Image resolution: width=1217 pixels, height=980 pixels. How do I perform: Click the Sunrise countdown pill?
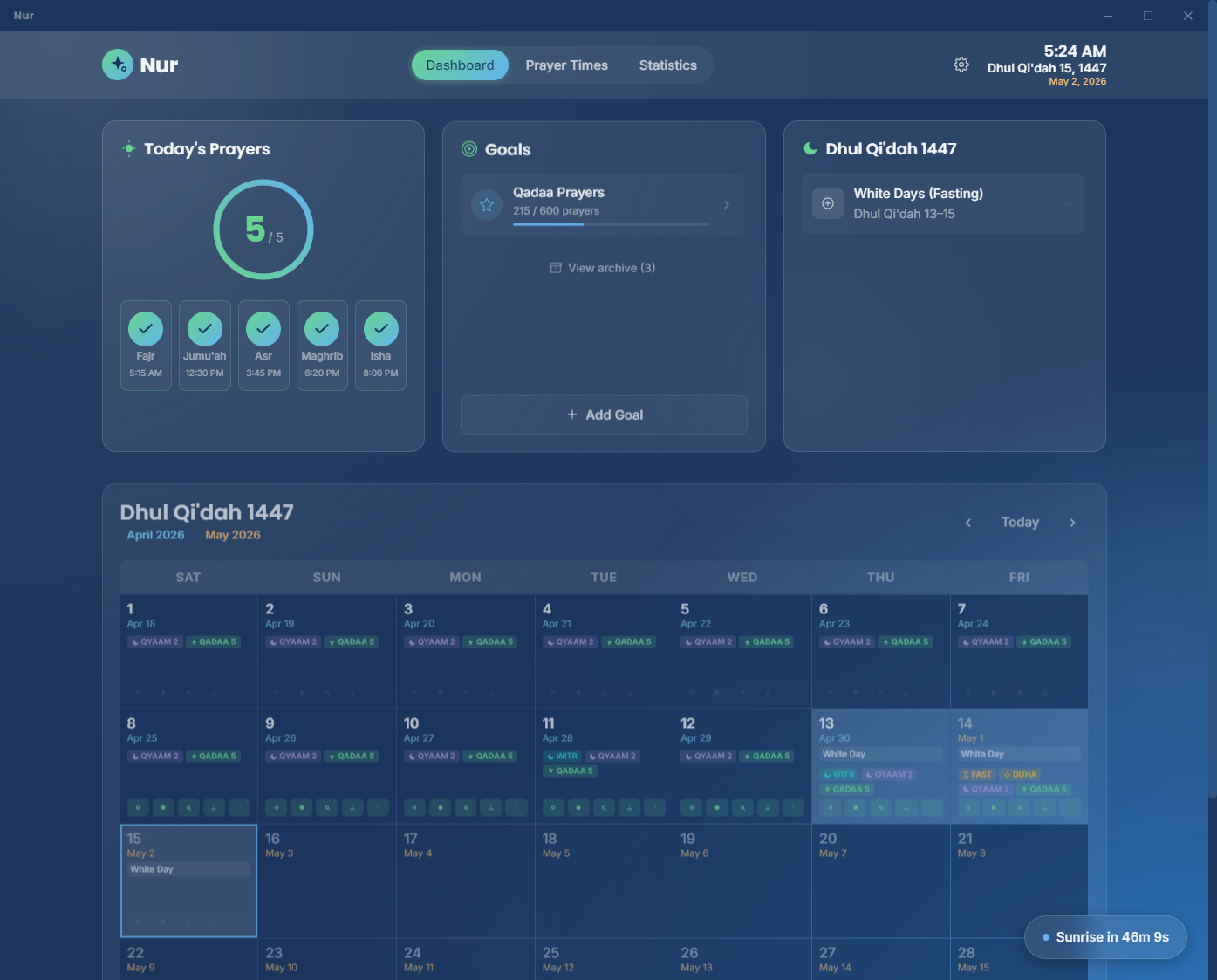pos(1105,937)
